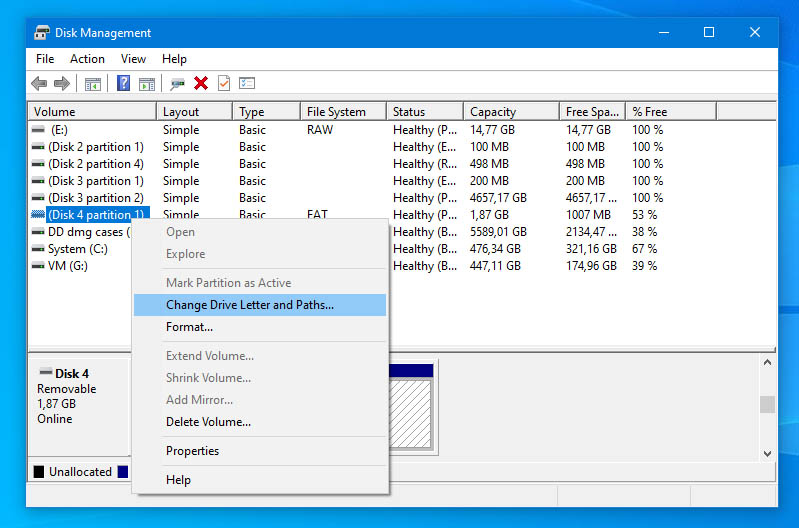The image size is (799, 528).
Task: Sort by the Capacity column header
Action: click(x=493, y=112)
